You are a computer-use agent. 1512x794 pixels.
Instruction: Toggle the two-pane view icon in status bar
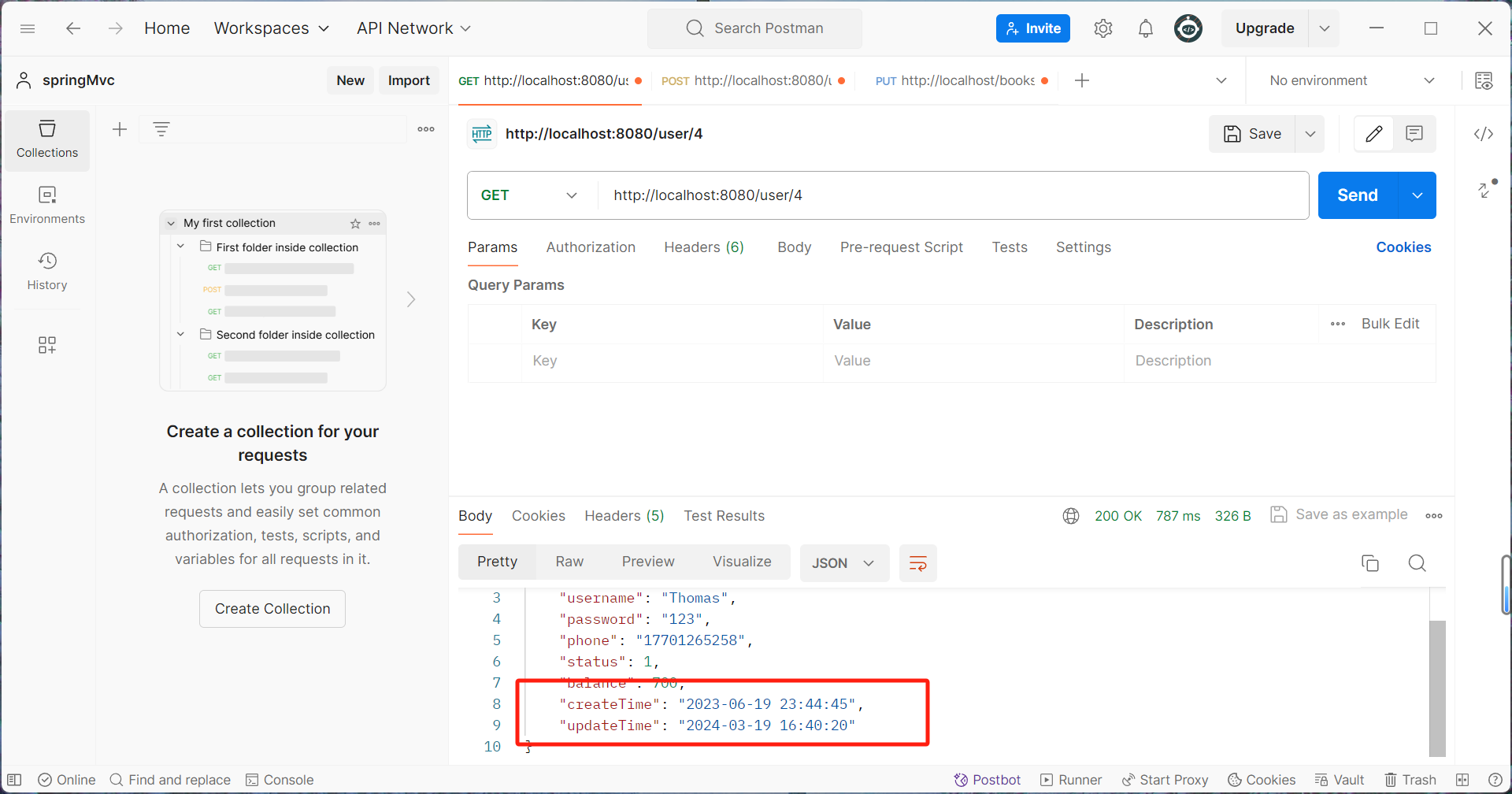coord(1462,780)
